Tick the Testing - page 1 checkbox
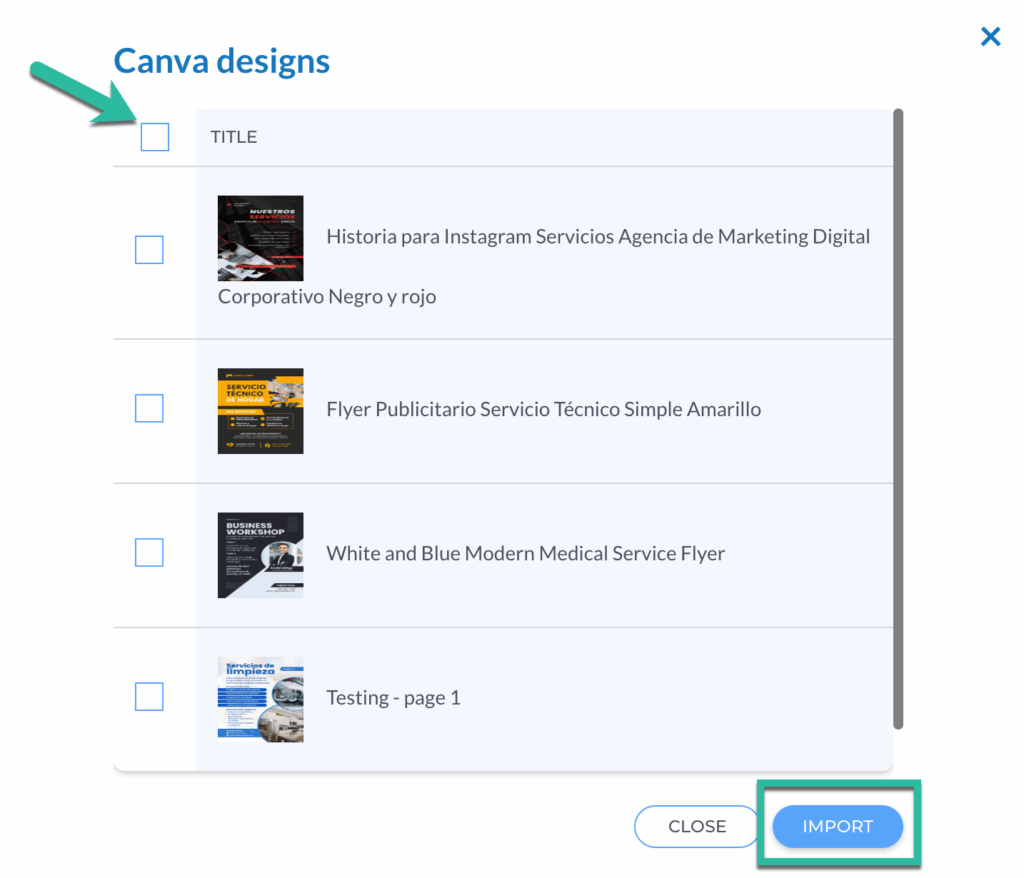The height and width of the screenshot is (878, 1024). (149, 696)
